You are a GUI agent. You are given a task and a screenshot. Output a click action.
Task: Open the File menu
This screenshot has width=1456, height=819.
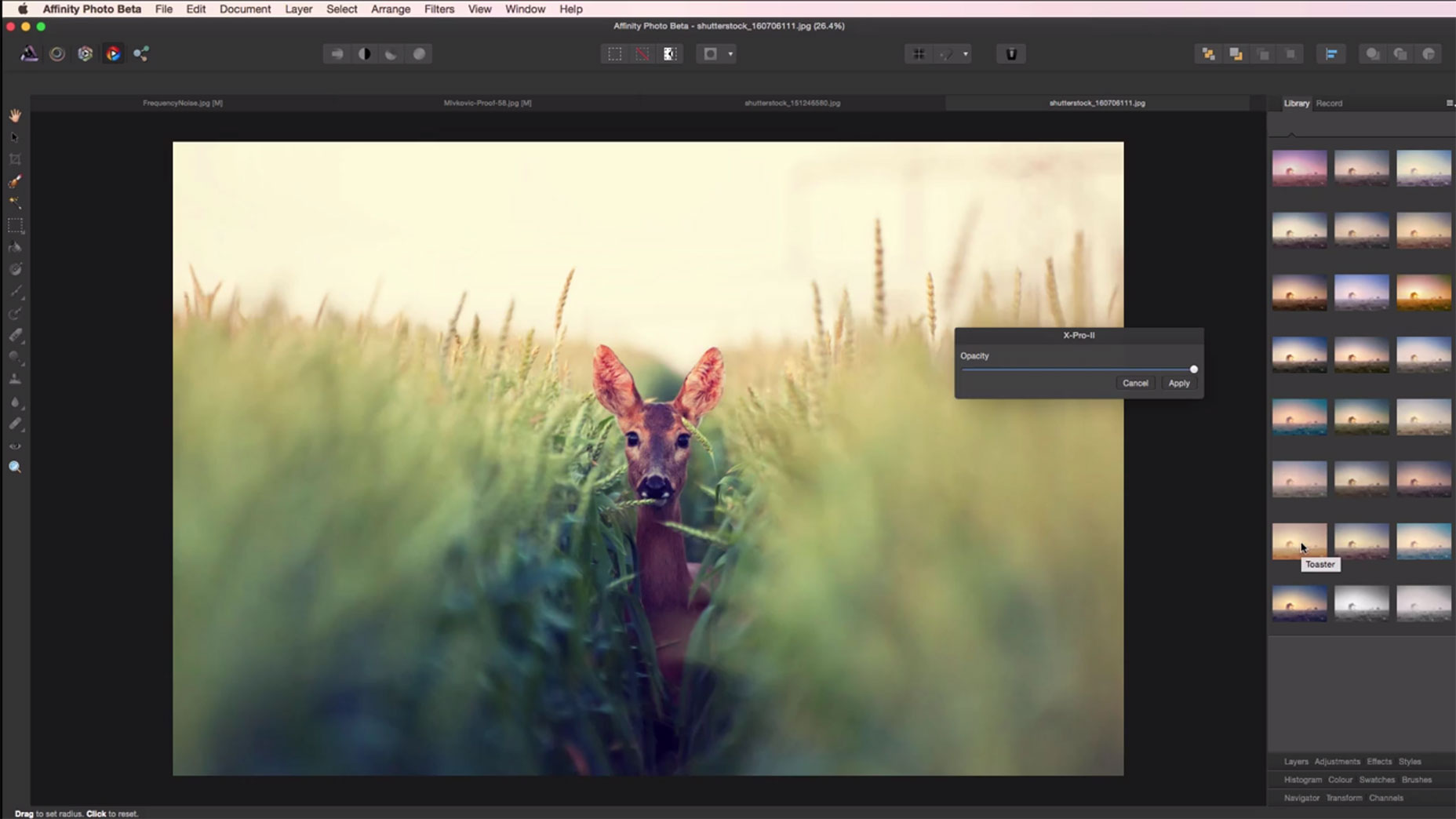point(164,9)
